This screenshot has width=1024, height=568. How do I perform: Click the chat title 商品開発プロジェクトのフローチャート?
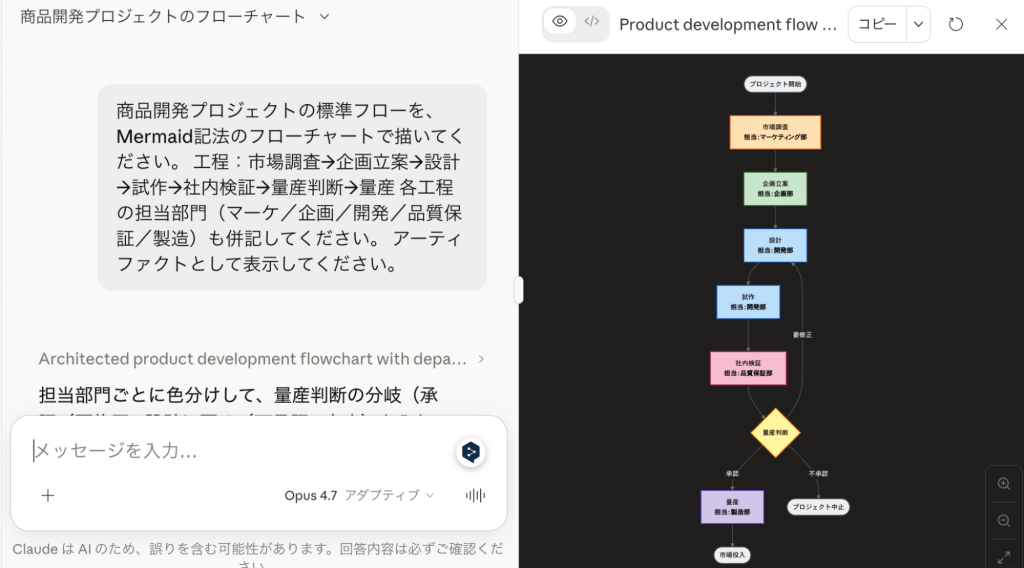163,16
